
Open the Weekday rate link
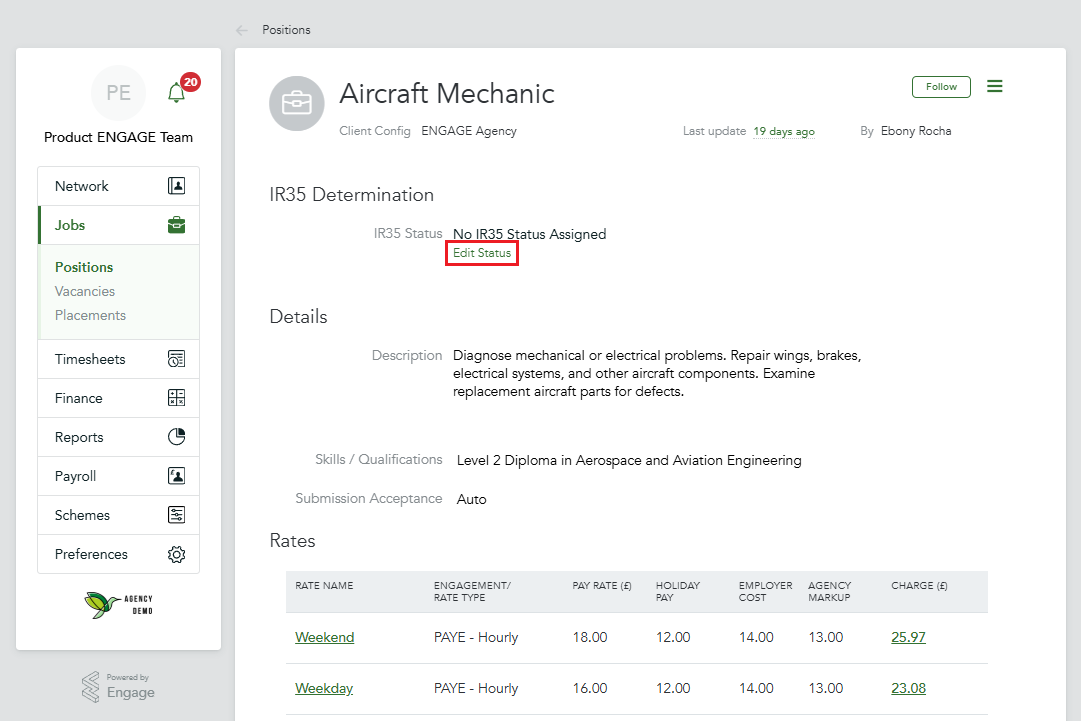[324, 689]
